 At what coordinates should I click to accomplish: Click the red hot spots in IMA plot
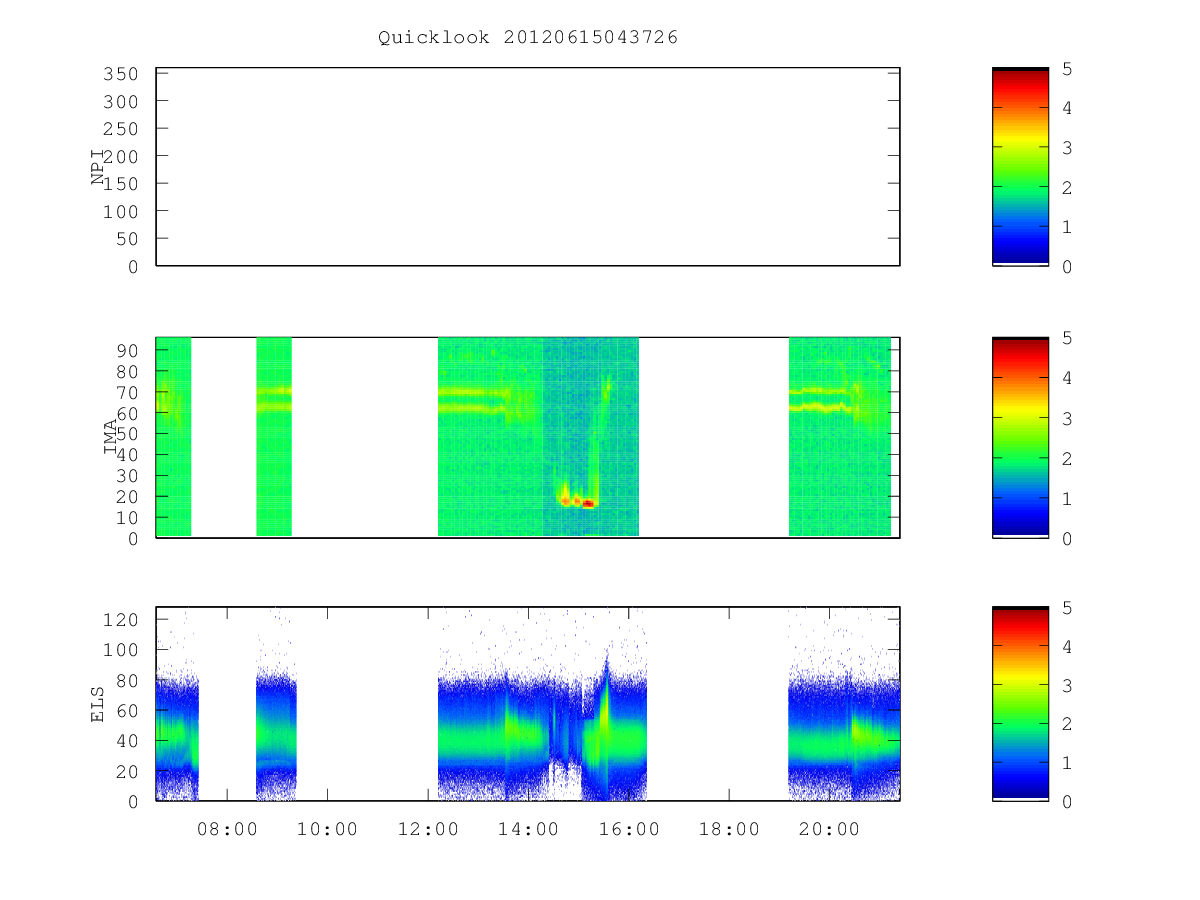[577, 502]
